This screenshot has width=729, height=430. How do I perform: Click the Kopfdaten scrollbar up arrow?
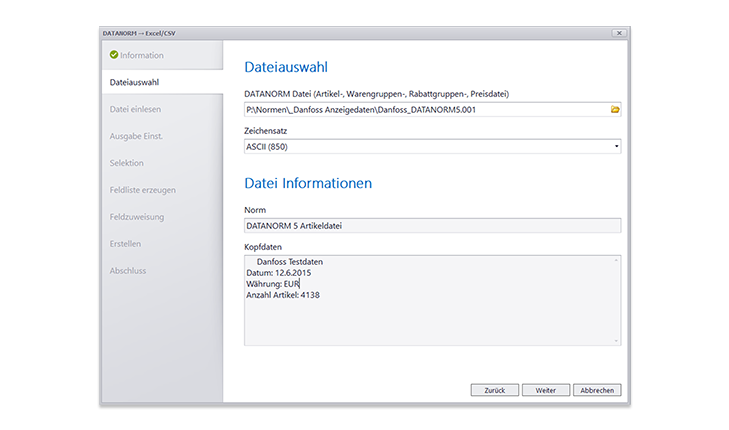[616, 260]
